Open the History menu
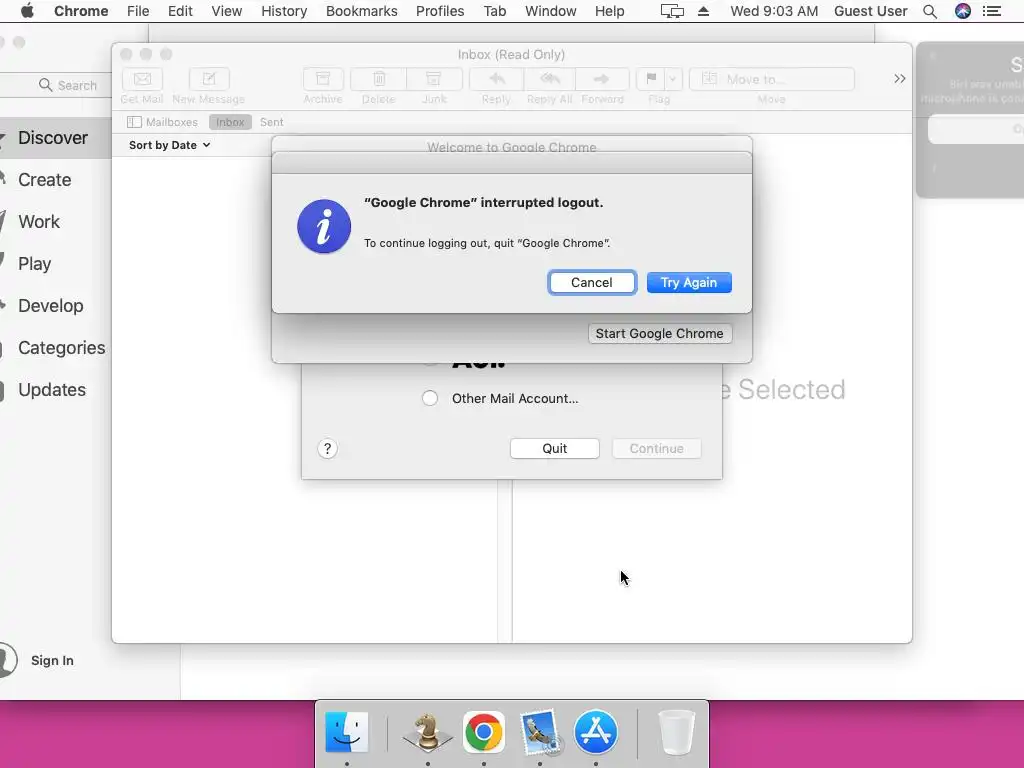The height and width of the screenshot is (768, 1024). click(x=284, y=11)
